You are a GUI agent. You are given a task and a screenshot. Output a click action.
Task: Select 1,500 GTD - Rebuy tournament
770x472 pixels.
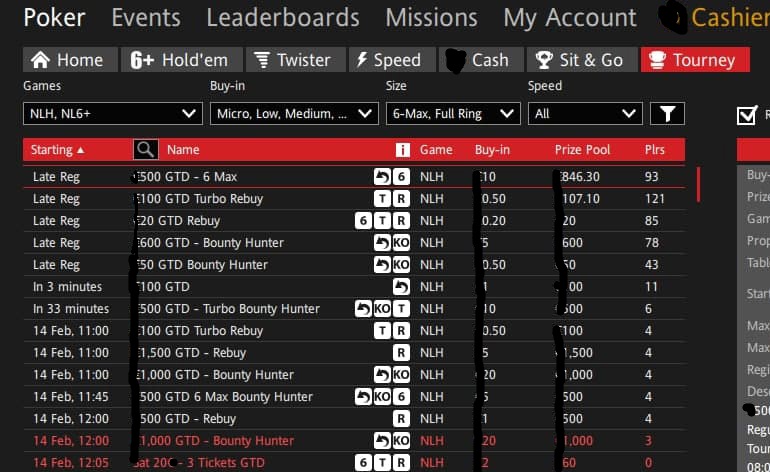tap(354, 353)
